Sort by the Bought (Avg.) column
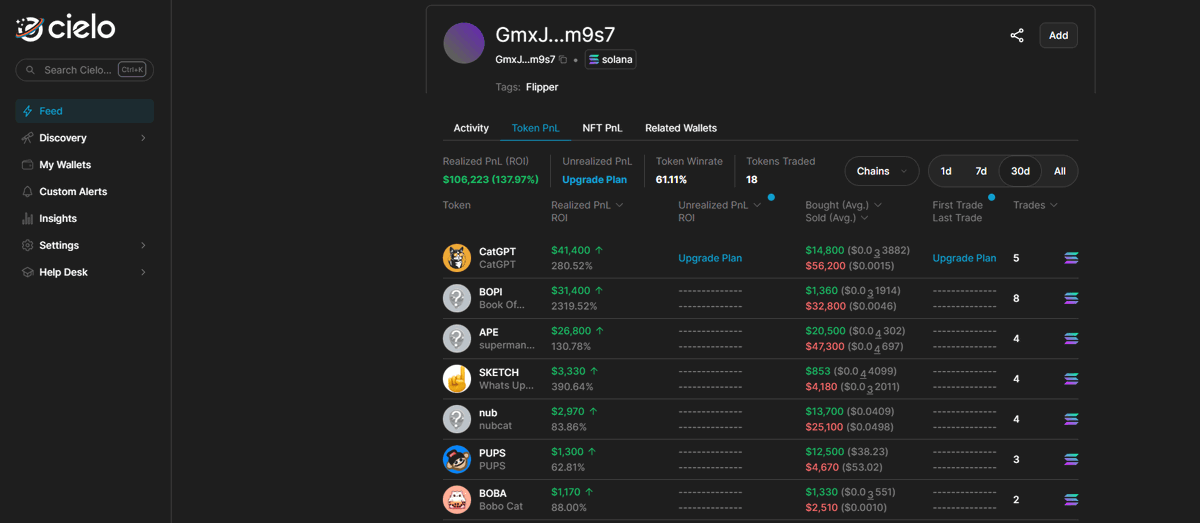Screen dimensions: 1200x523 pos(843,205)
